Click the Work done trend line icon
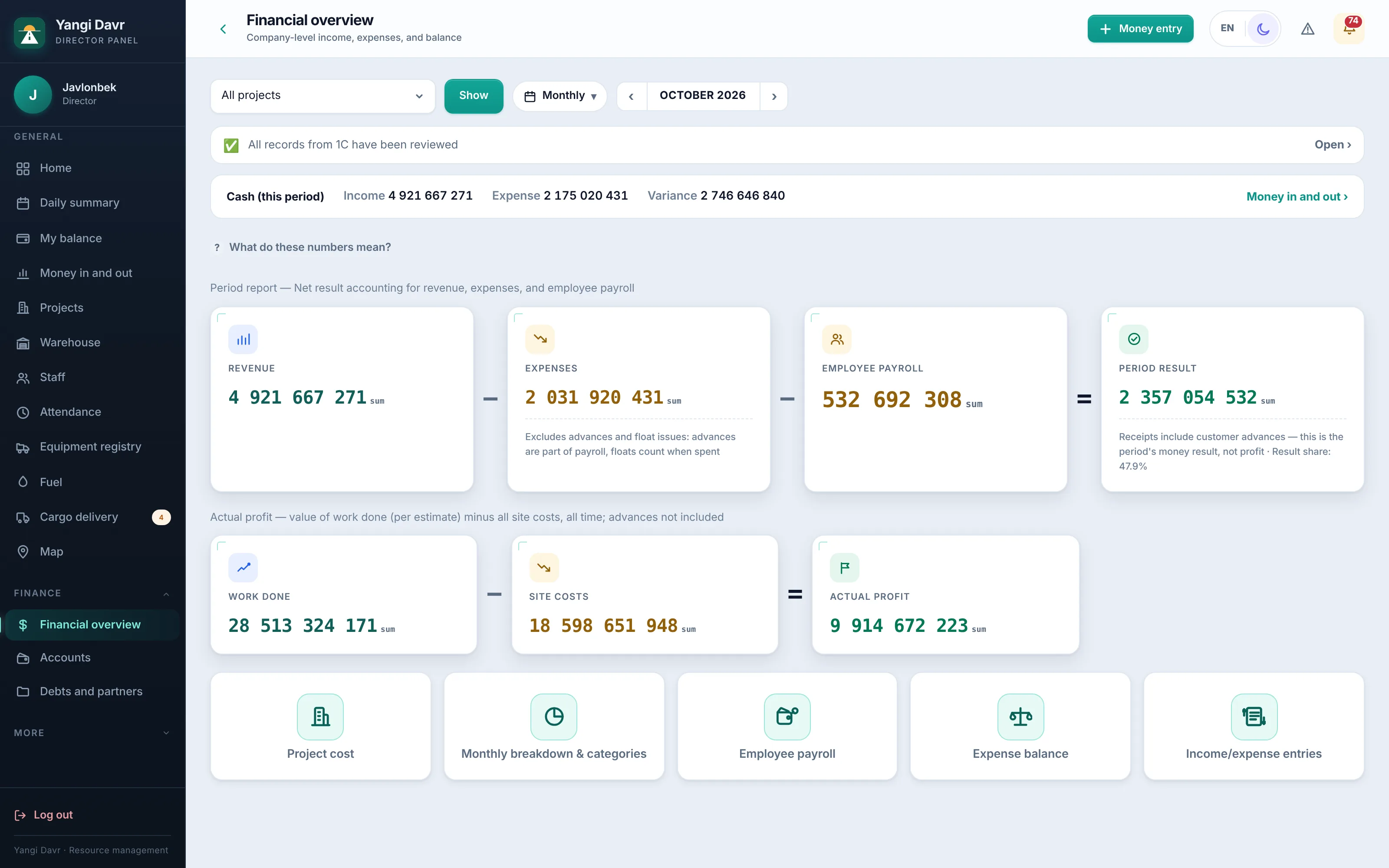 coord(244,568)
